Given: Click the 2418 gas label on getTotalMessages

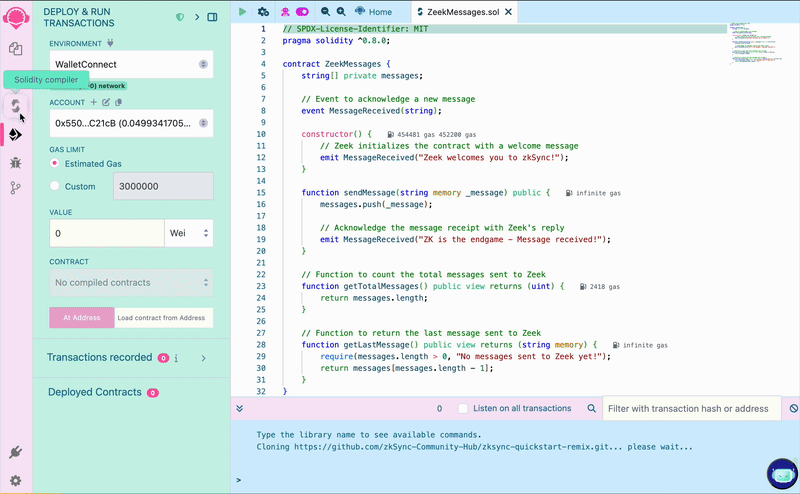Looking at the screenshot, I should pyautogui.click(x=599, y=287).
